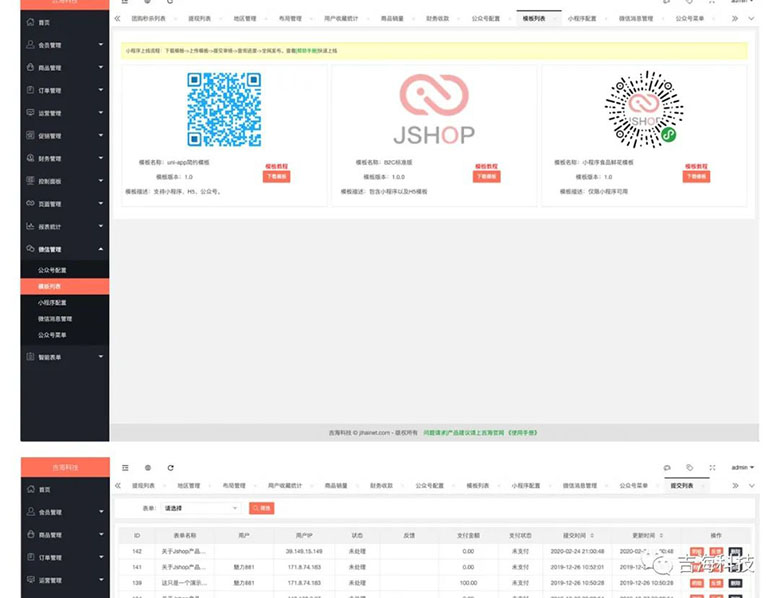The width and height of the screenshot is (780, 598).
Task: Click IP cell 39.149.15.149 in row 142
Action: [304, 551]
